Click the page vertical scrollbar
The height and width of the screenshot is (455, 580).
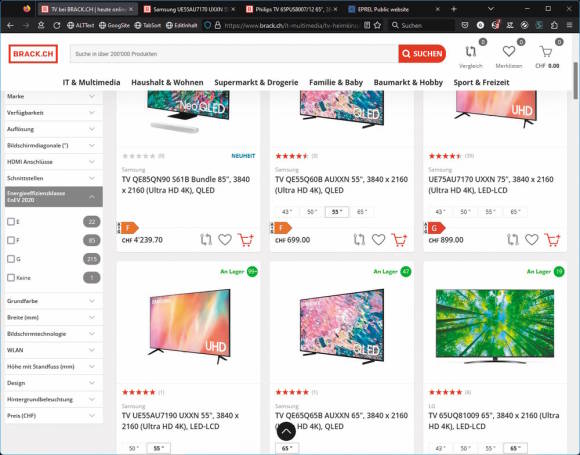click(x=576, y=80)
